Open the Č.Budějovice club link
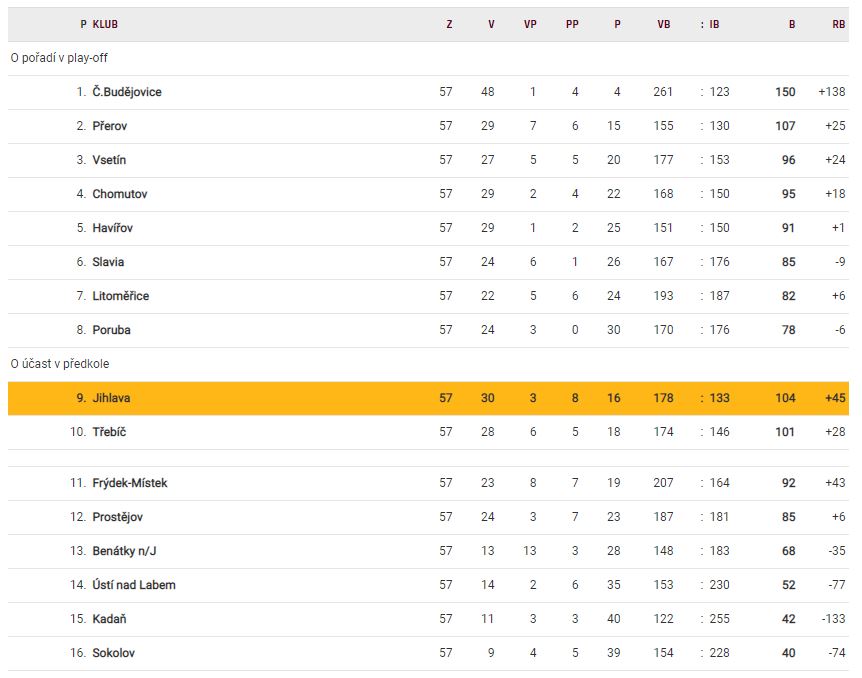862x678 pixels. 127,92
